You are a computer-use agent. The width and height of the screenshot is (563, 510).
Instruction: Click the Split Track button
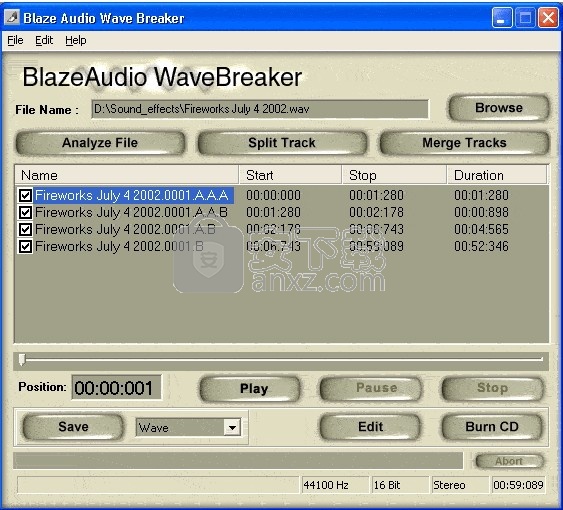(x=282, y=143)
